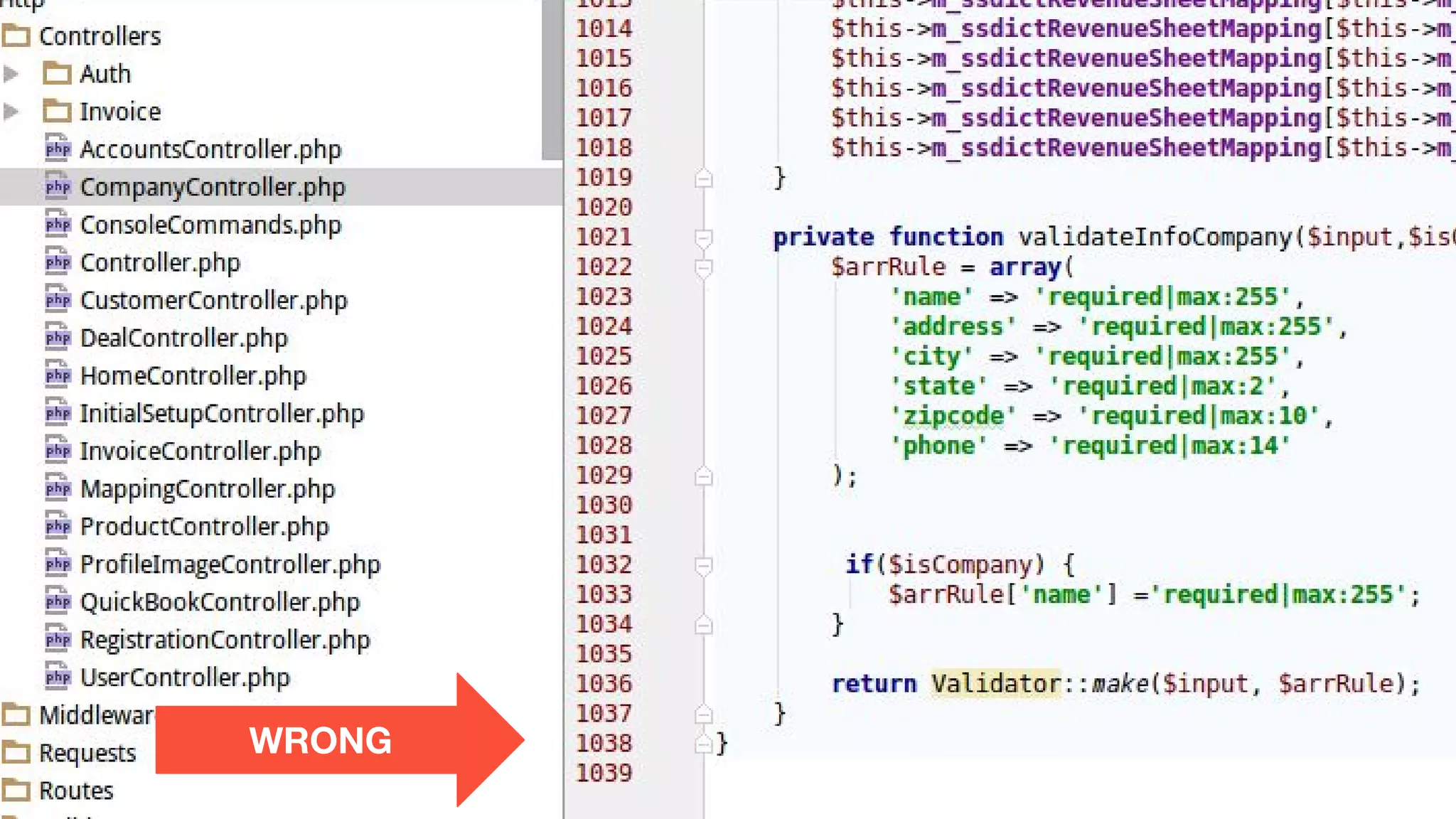Click PHP icon of AccountsController.php
Viewport: 1456px width, 819px height.
click(58, 149)
